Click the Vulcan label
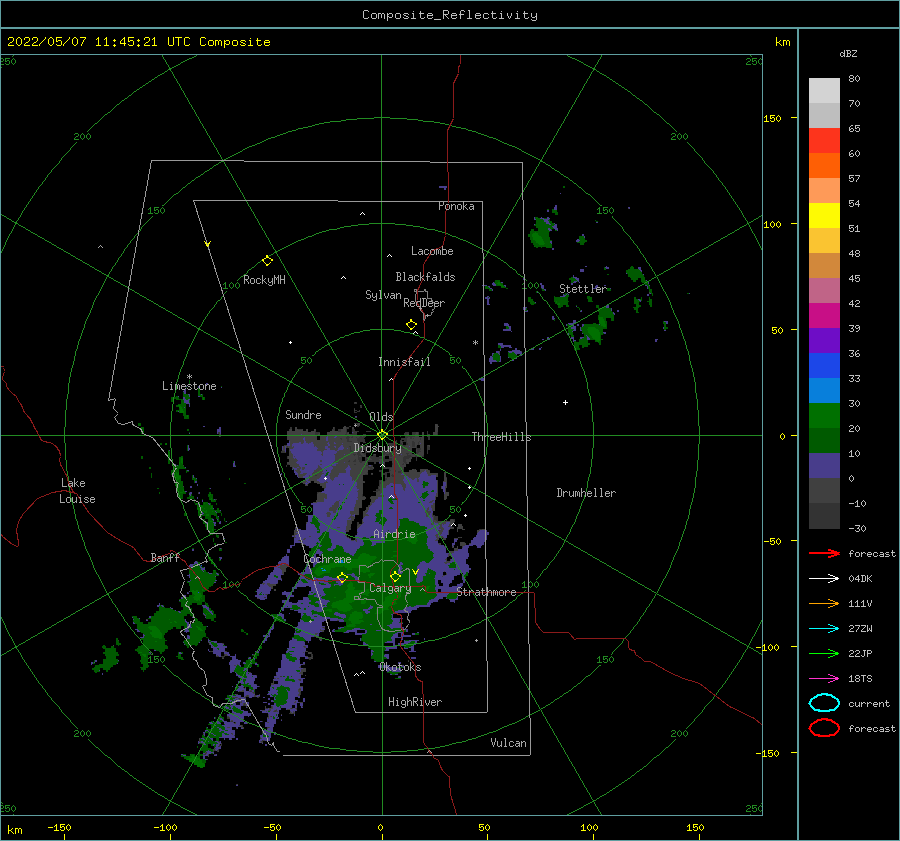900x841 pixels. pos(509,743)
